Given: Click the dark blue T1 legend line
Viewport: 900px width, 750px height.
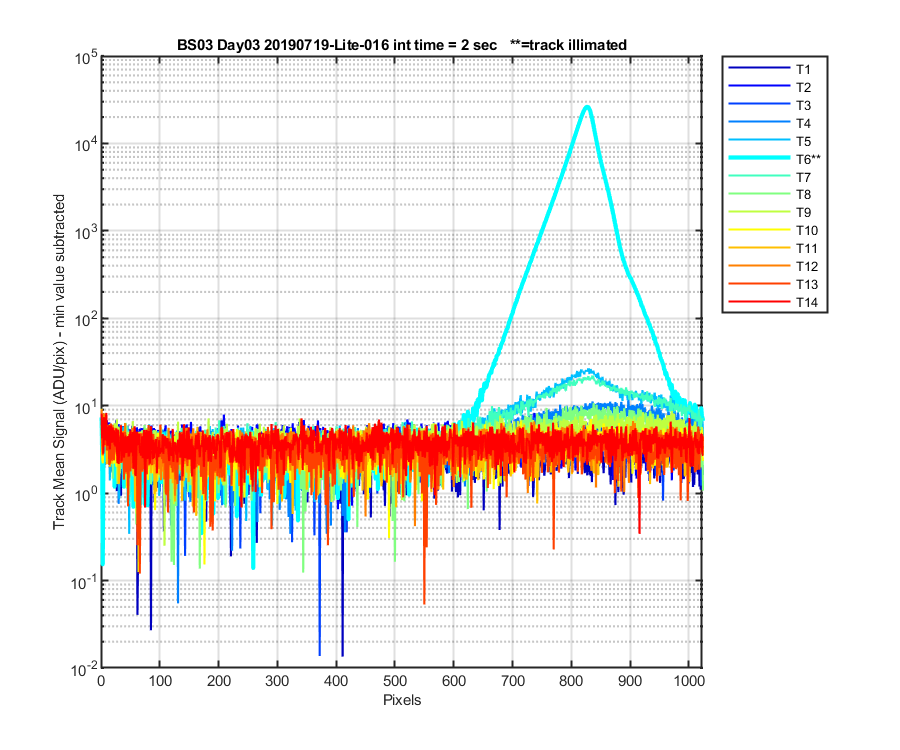Looking at the screenshot, I should coord(759,68).
